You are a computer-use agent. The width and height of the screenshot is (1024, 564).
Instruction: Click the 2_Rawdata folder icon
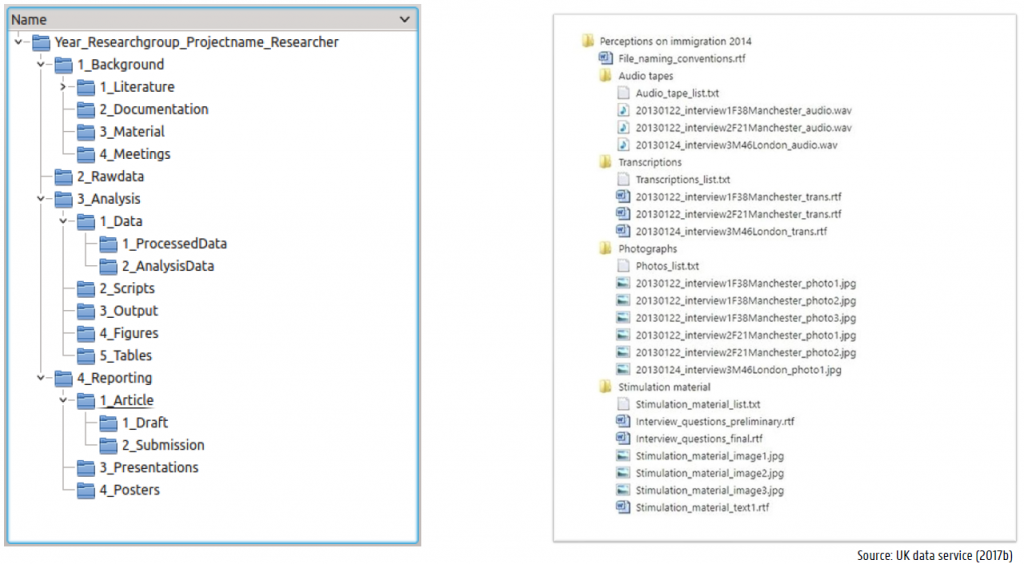[x=64, y=177]
